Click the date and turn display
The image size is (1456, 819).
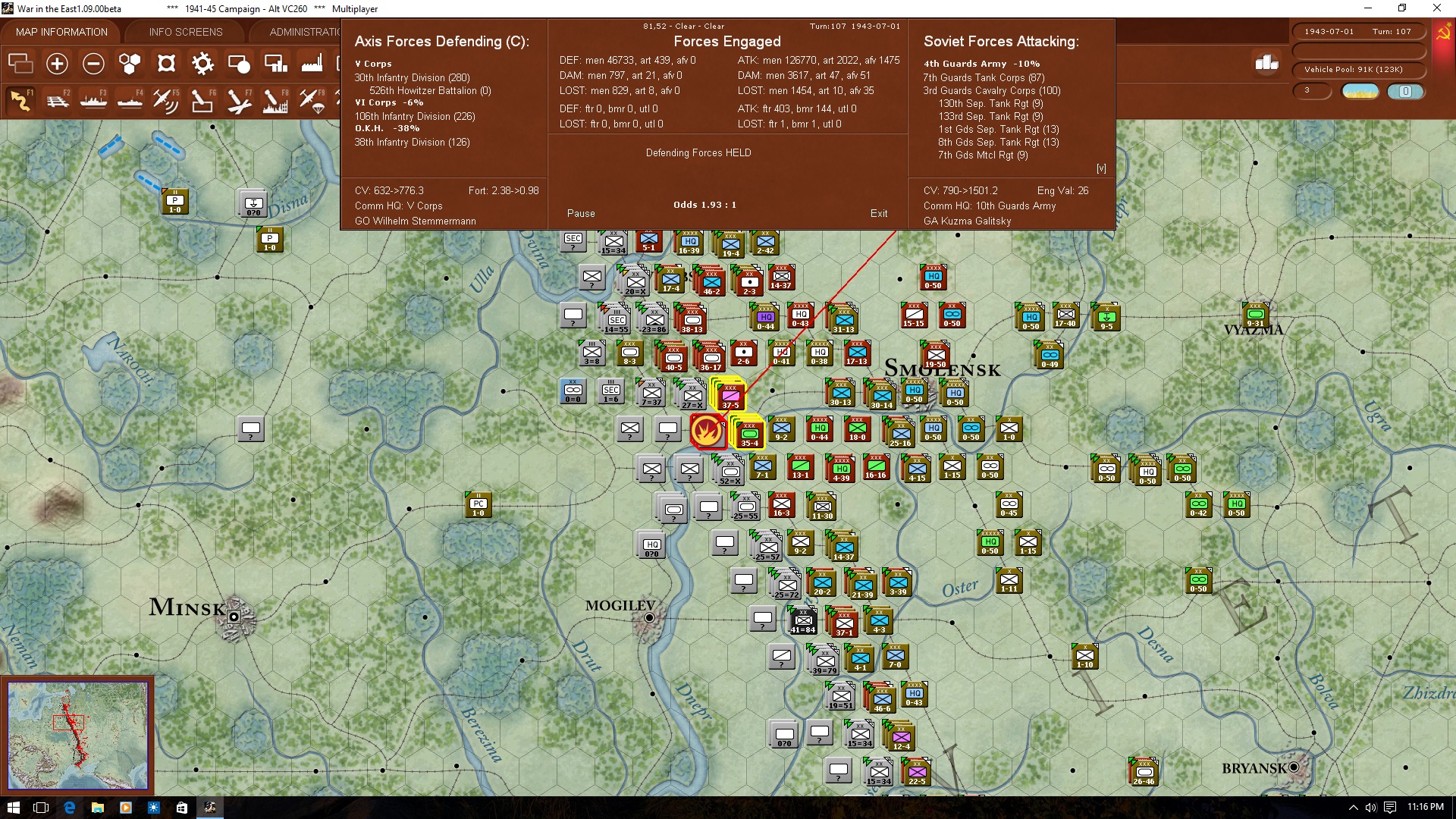pos(1358,32)
